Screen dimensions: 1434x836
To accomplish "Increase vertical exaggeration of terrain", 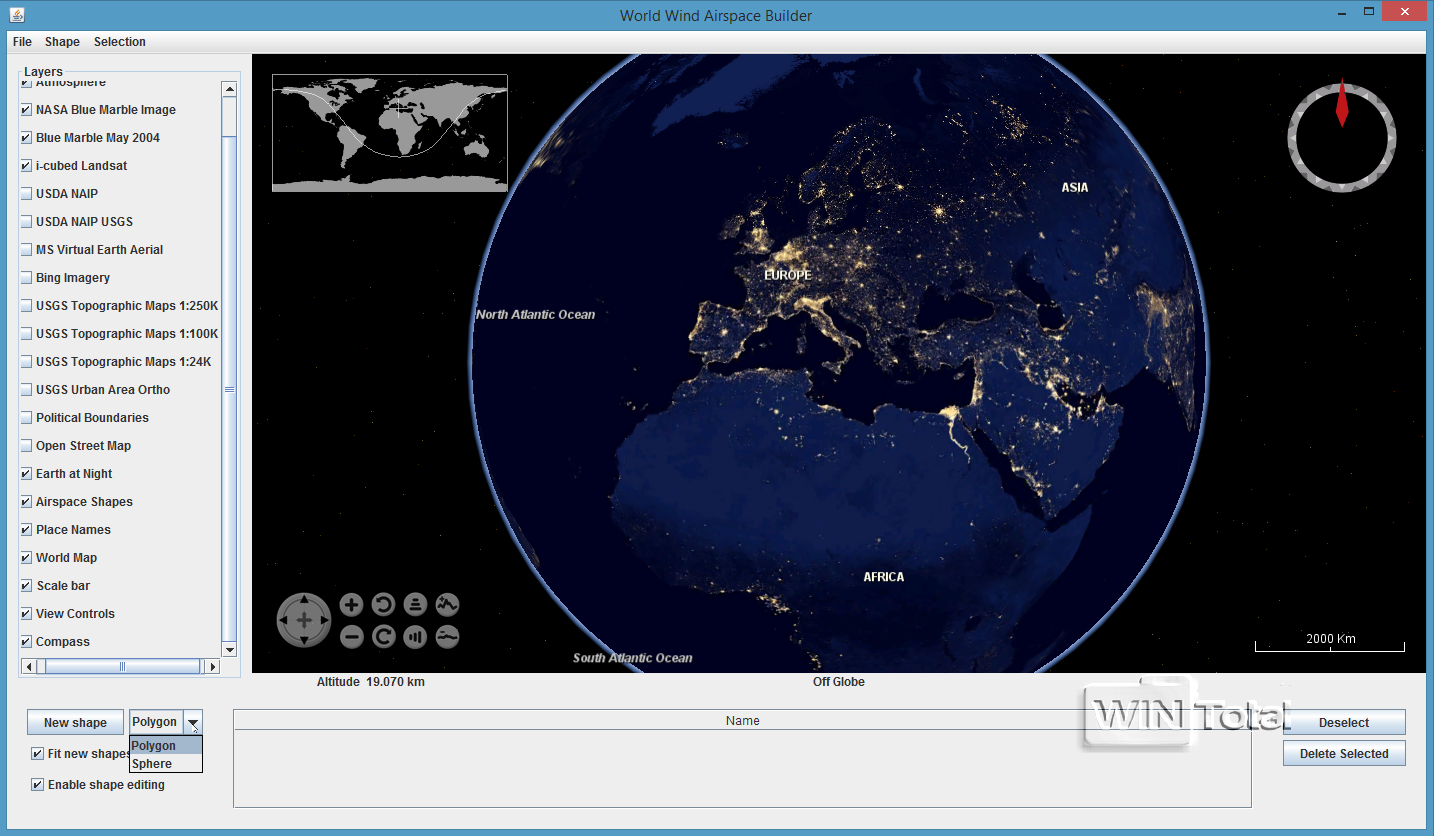I will click(x=447, y=604).
